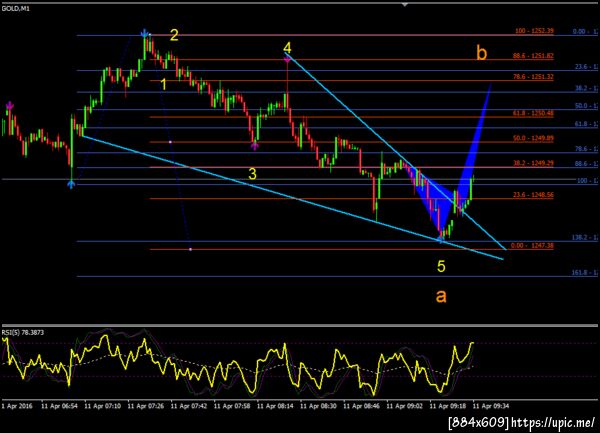Select the orange Fibonacci label 61.8 - 1250.48
Viewport: 600px width, 433px height.
533,113
